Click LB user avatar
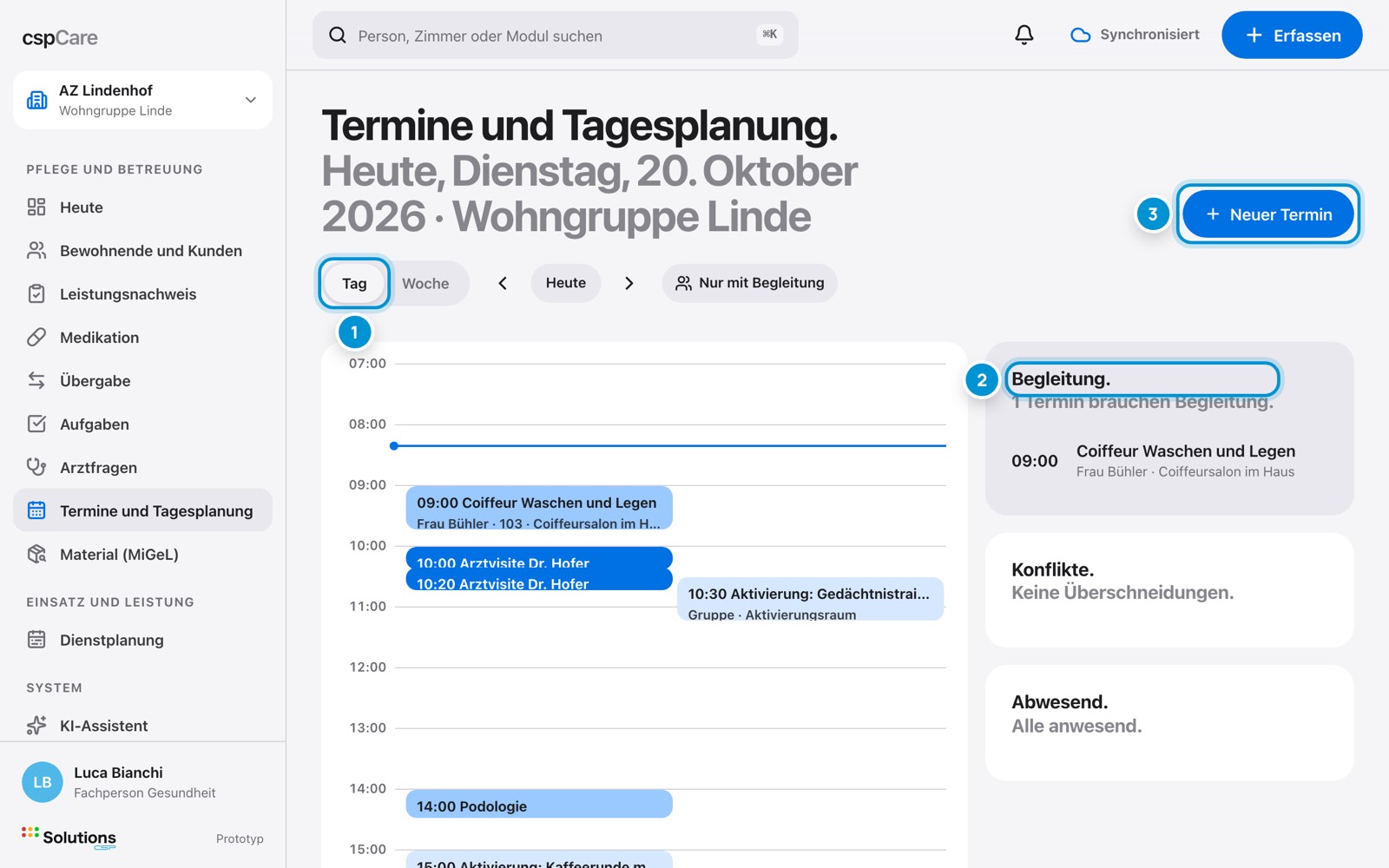The height and width of the screenshot is (868, 1389). click(43, 782)
